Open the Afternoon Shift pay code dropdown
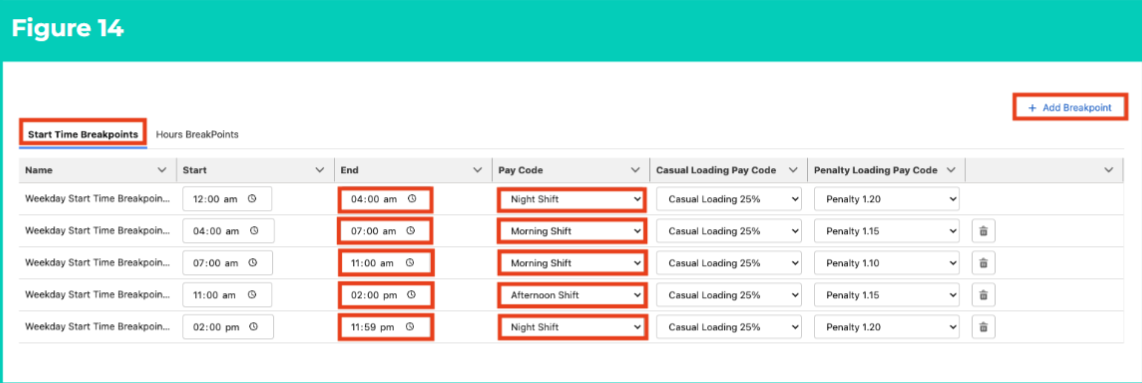The width and height of the screenshot is (1142, 383). (x=572, y=295)
